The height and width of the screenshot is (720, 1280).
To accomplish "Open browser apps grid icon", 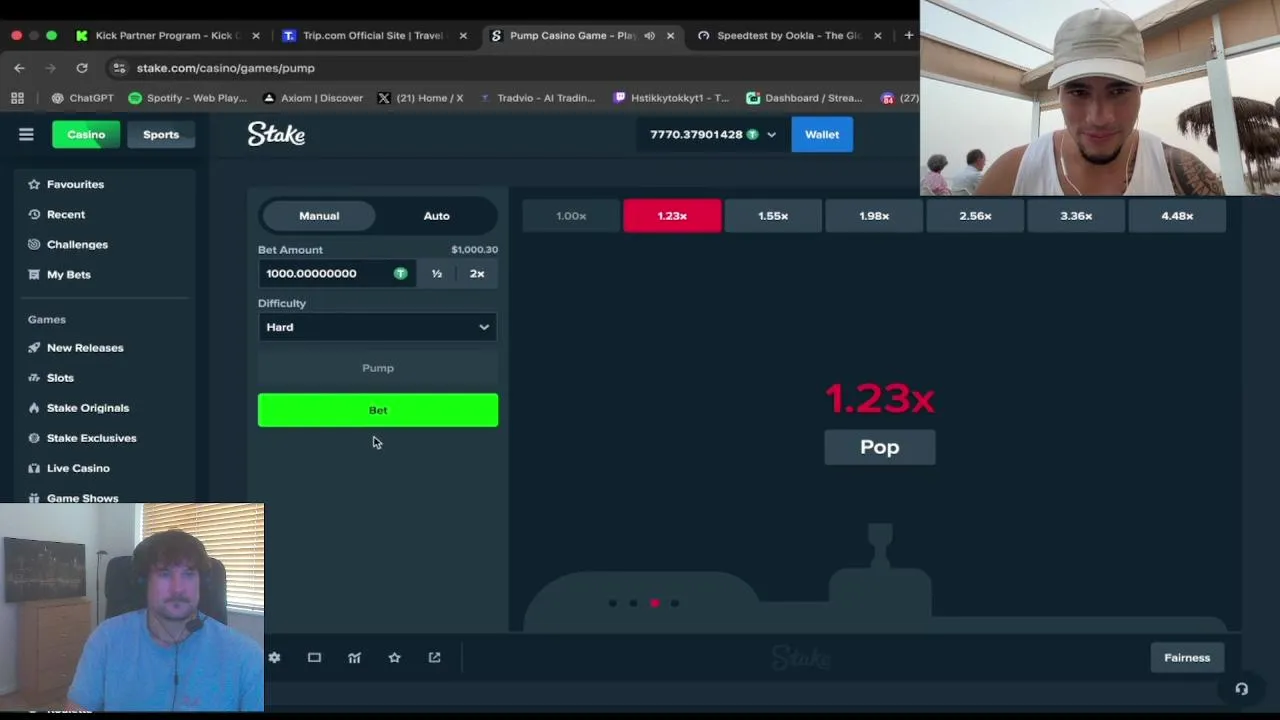I will click(x=17, y=98).
